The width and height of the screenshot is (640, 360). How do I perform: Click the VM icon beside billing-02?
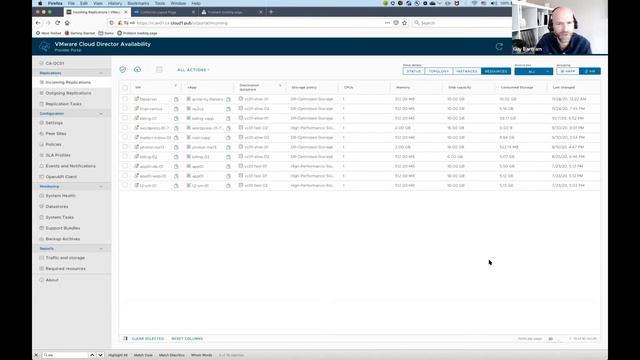(x=137, y=156)
